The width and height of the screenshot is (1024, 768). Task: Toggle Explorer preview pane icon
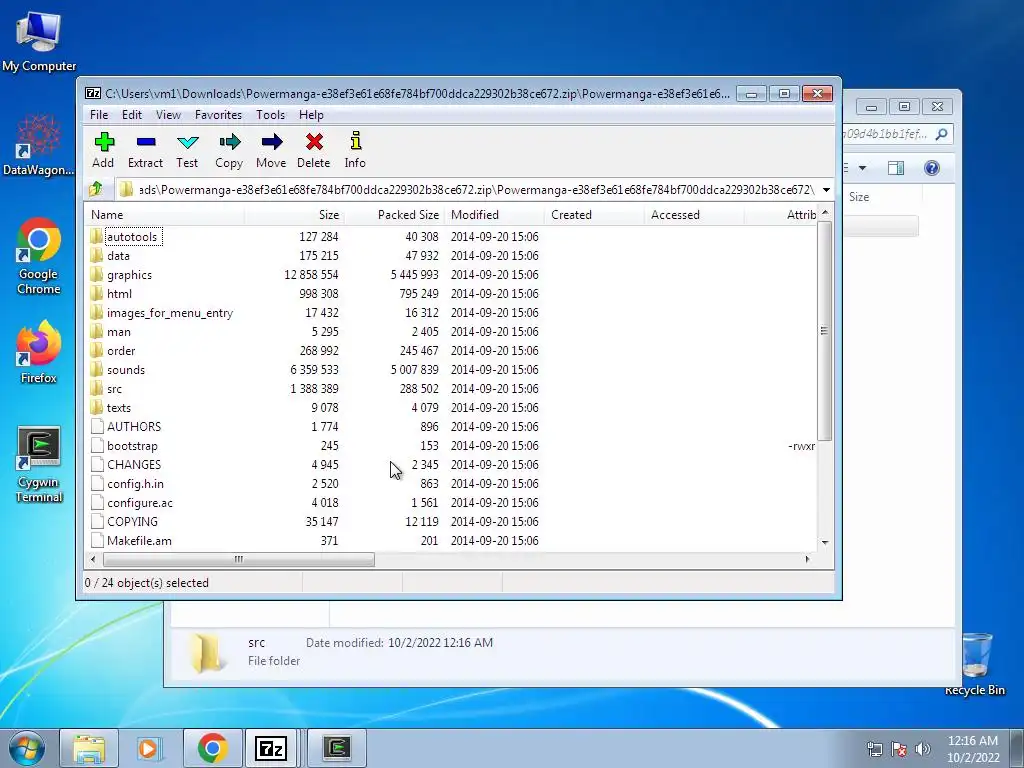coord(896,168)
